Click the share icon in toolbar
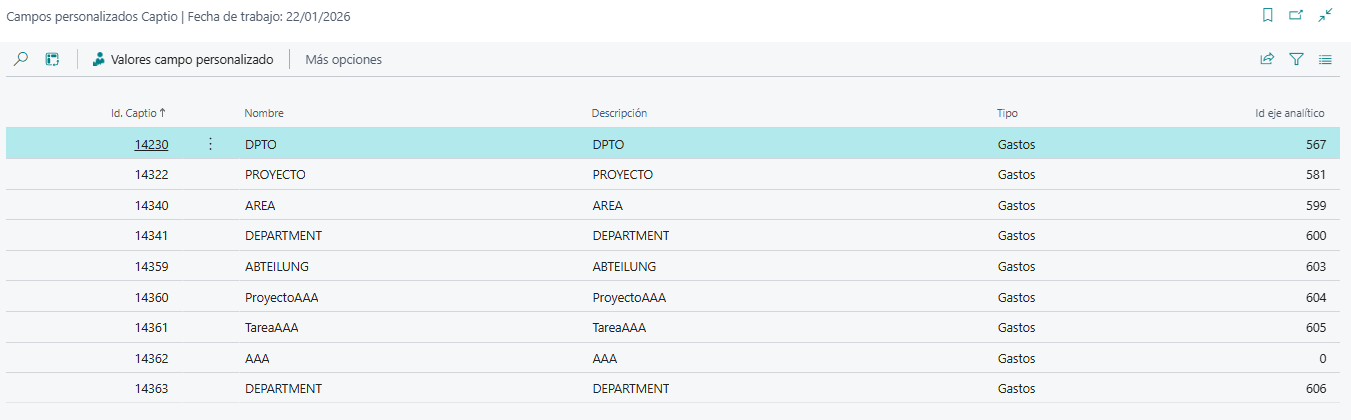The image size is (1351, 420). [x=1267, y=60]
